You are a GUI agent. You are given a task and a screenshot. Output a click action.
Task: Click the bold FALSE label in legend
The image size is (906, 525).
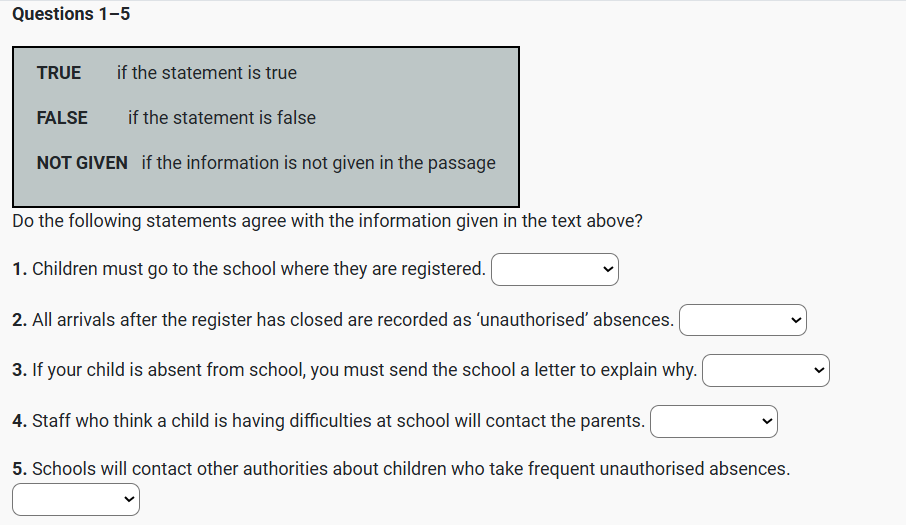pyautogui.click(x=62, y=118)
